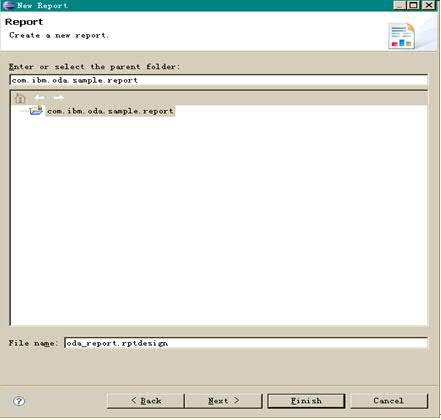
Task: Click the parent folder text field
Action: (219, 80)
